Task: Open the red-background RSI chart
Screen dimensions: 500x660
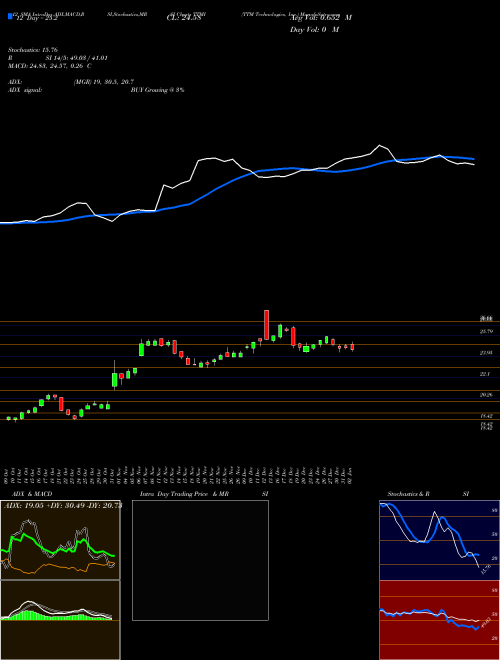Action: tap(439, 620)
